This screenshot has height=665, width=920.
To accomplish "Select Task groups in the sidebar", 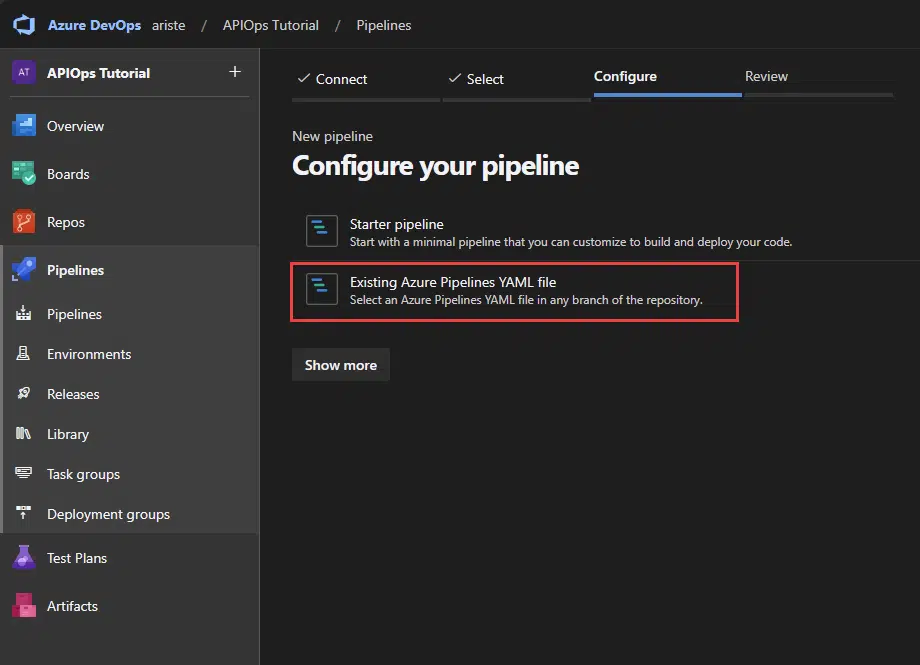I will (81, 474).
